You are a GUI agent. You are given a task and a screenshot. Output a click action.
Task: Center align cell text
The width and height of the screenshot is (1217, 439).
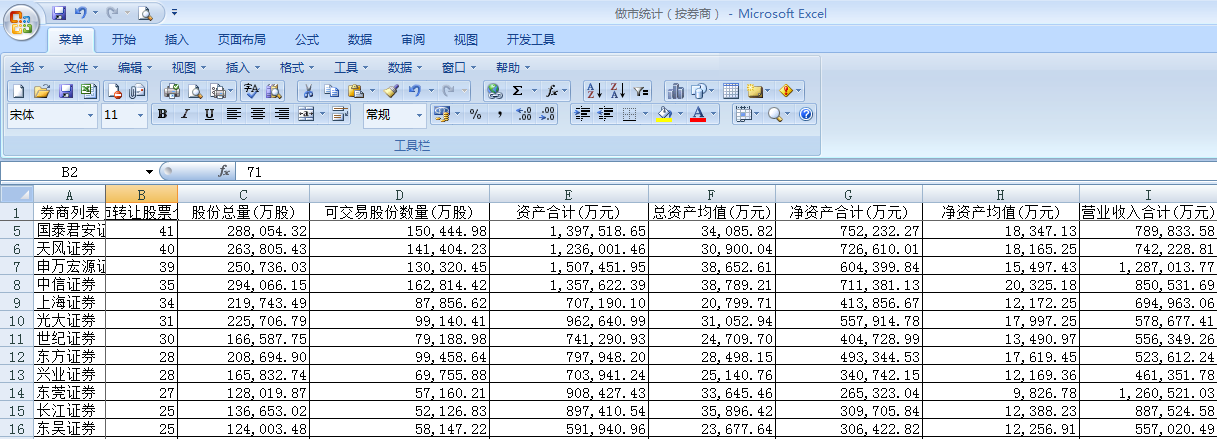(x=258, y=114)
